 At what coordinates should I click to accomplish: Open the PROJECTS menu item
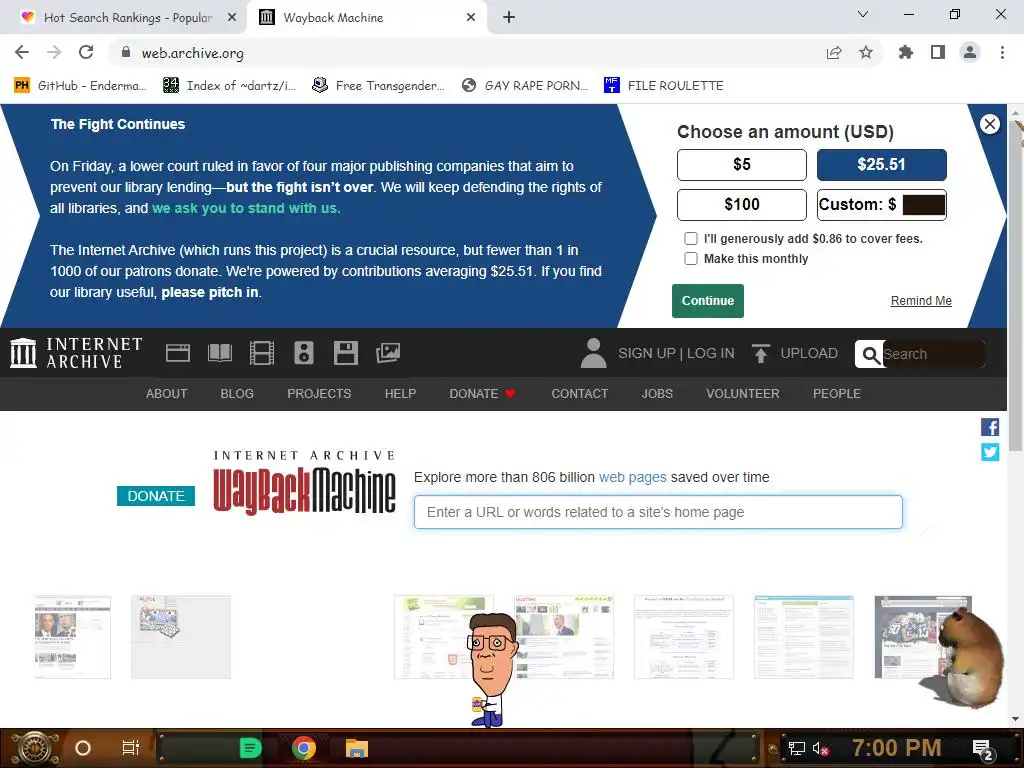[x=319, y=394]
